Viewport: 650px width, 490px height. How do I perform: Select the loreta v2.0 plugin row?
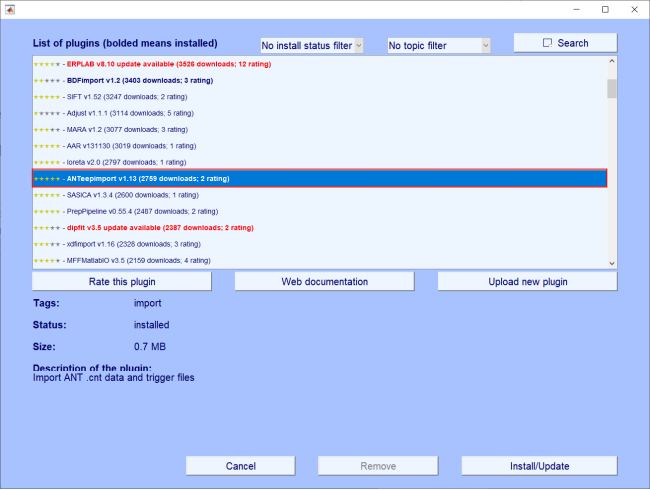point(320,163)
